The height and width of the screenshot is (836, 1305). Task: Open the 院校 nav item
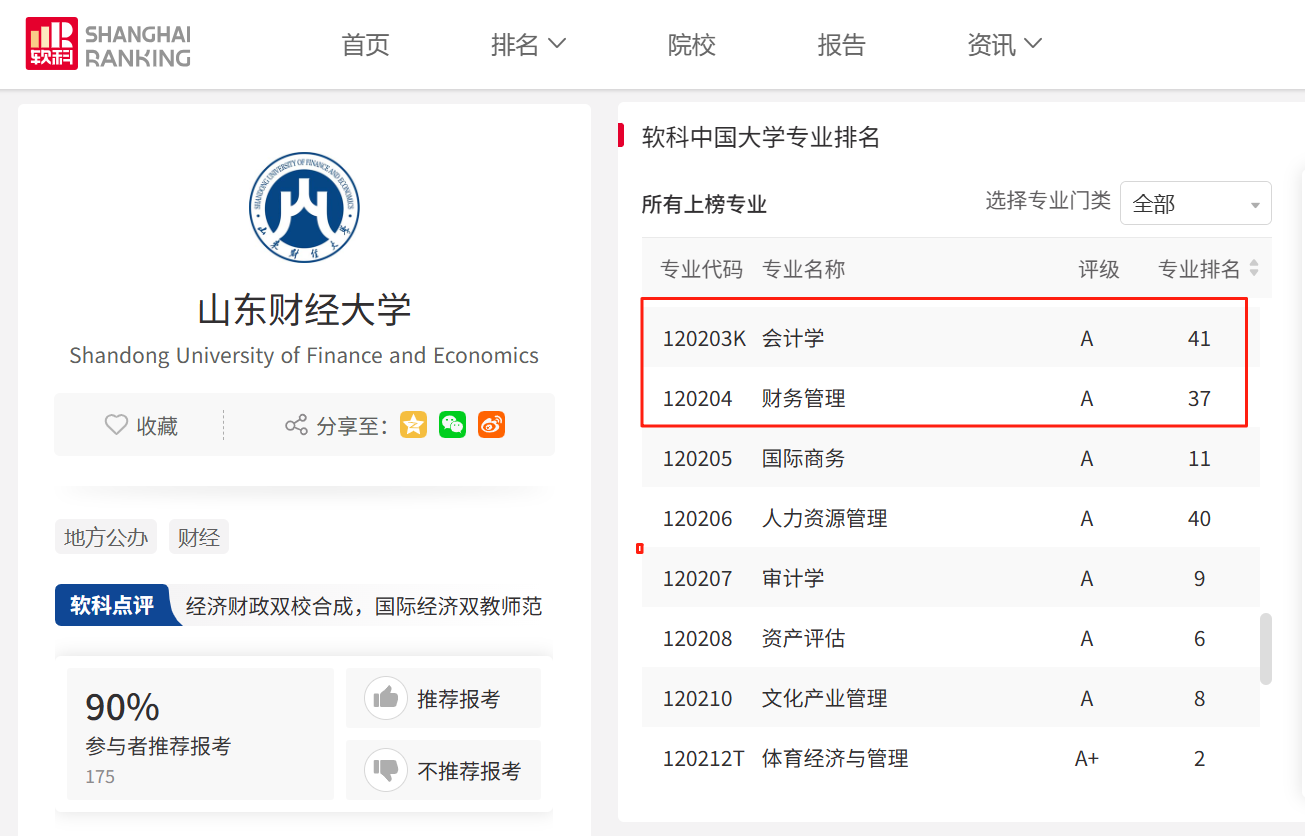tap(691, 45)
